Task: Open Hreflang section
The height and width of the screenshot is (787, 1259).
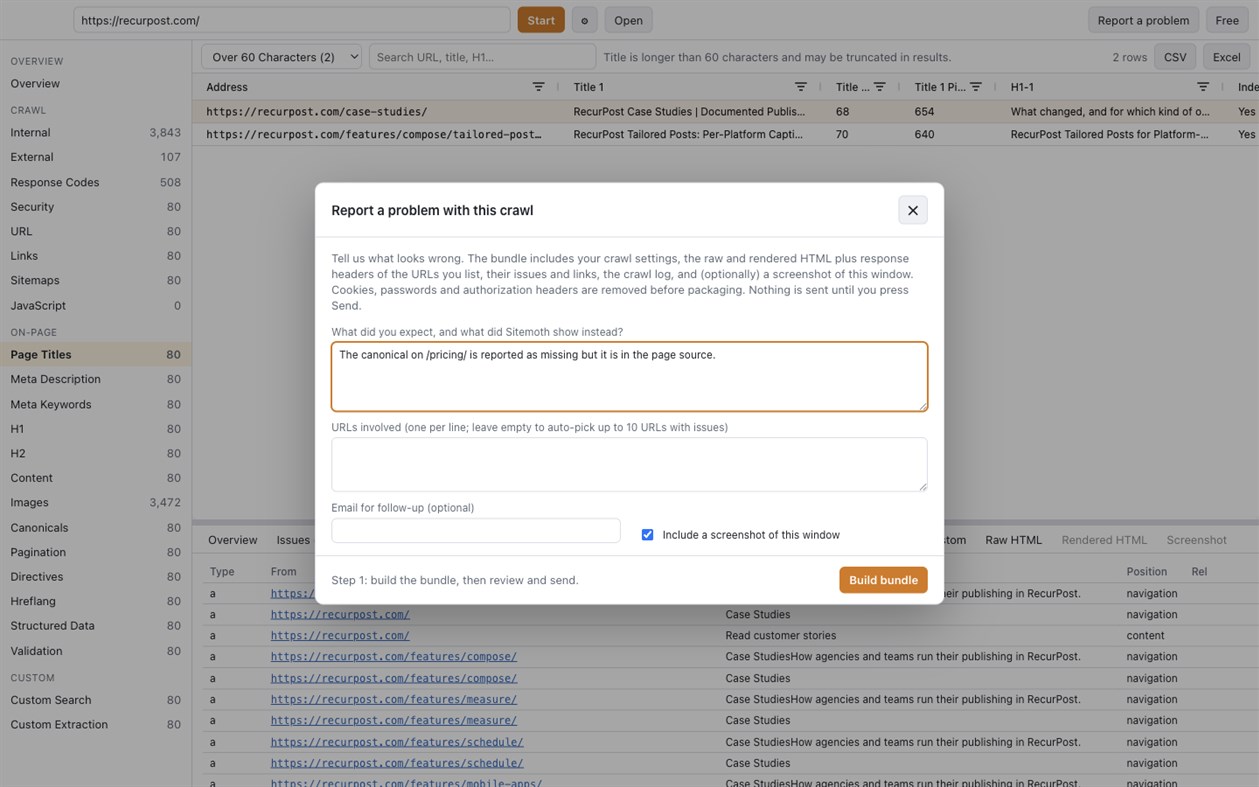Action: click(96, 601)
